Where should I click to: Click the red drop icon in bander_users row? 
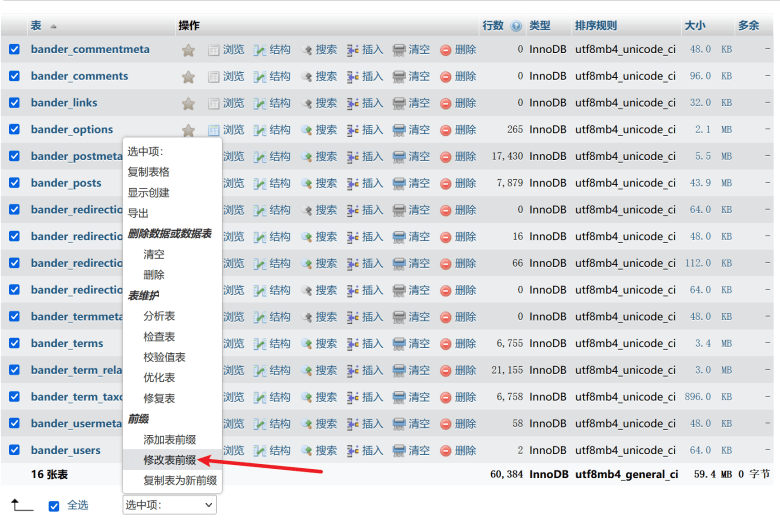(446, 451)
